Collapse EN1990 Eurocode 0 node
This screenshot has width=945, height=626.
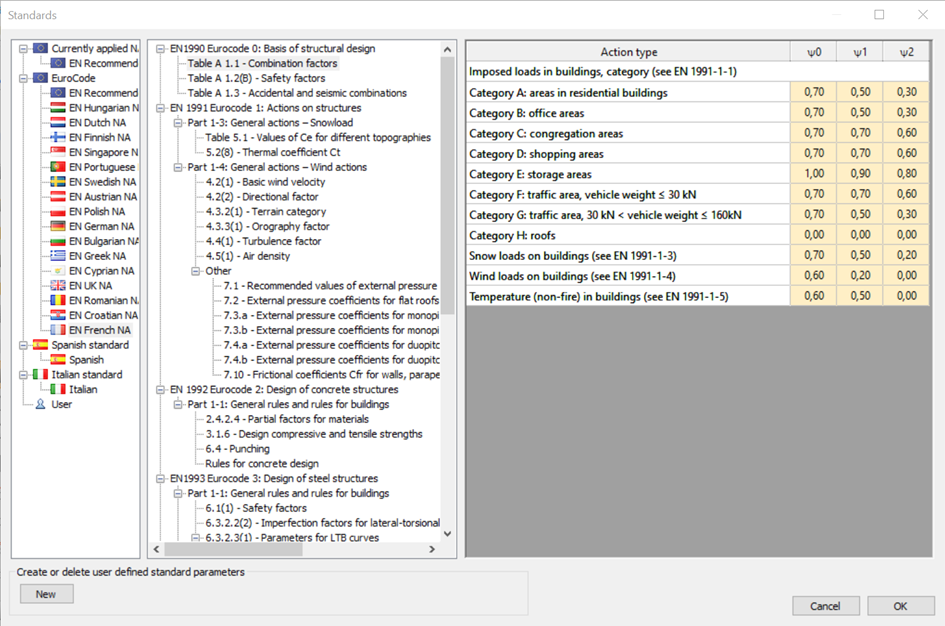[160, 48]
